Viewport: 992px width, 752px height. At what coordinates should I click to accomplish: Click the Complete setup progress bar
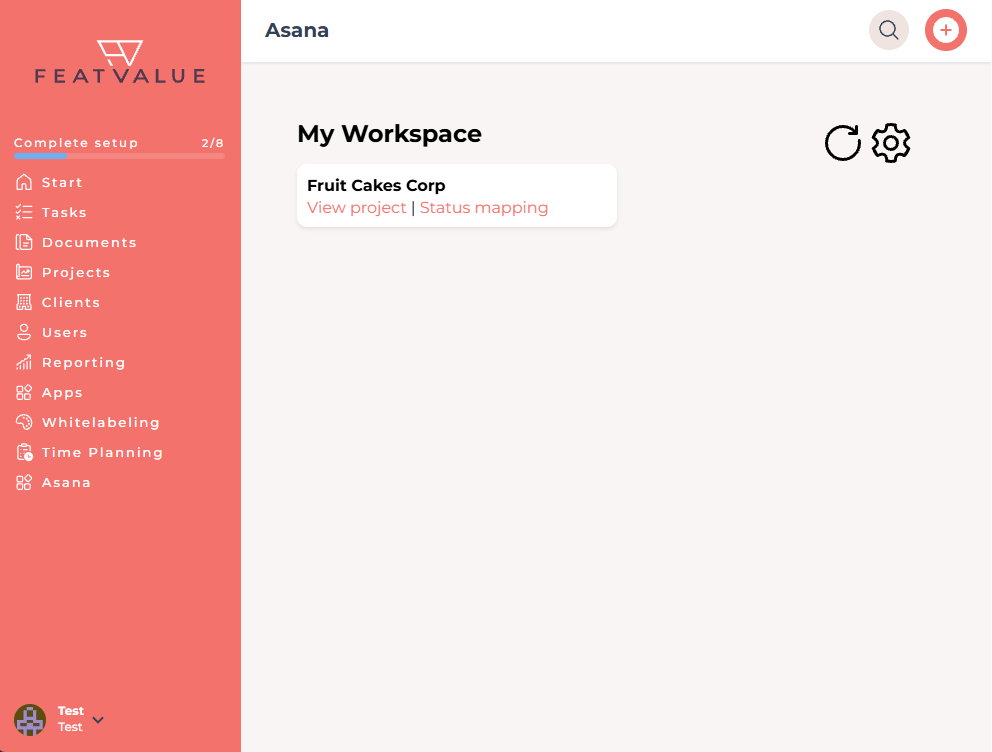(x=119, y=157)
